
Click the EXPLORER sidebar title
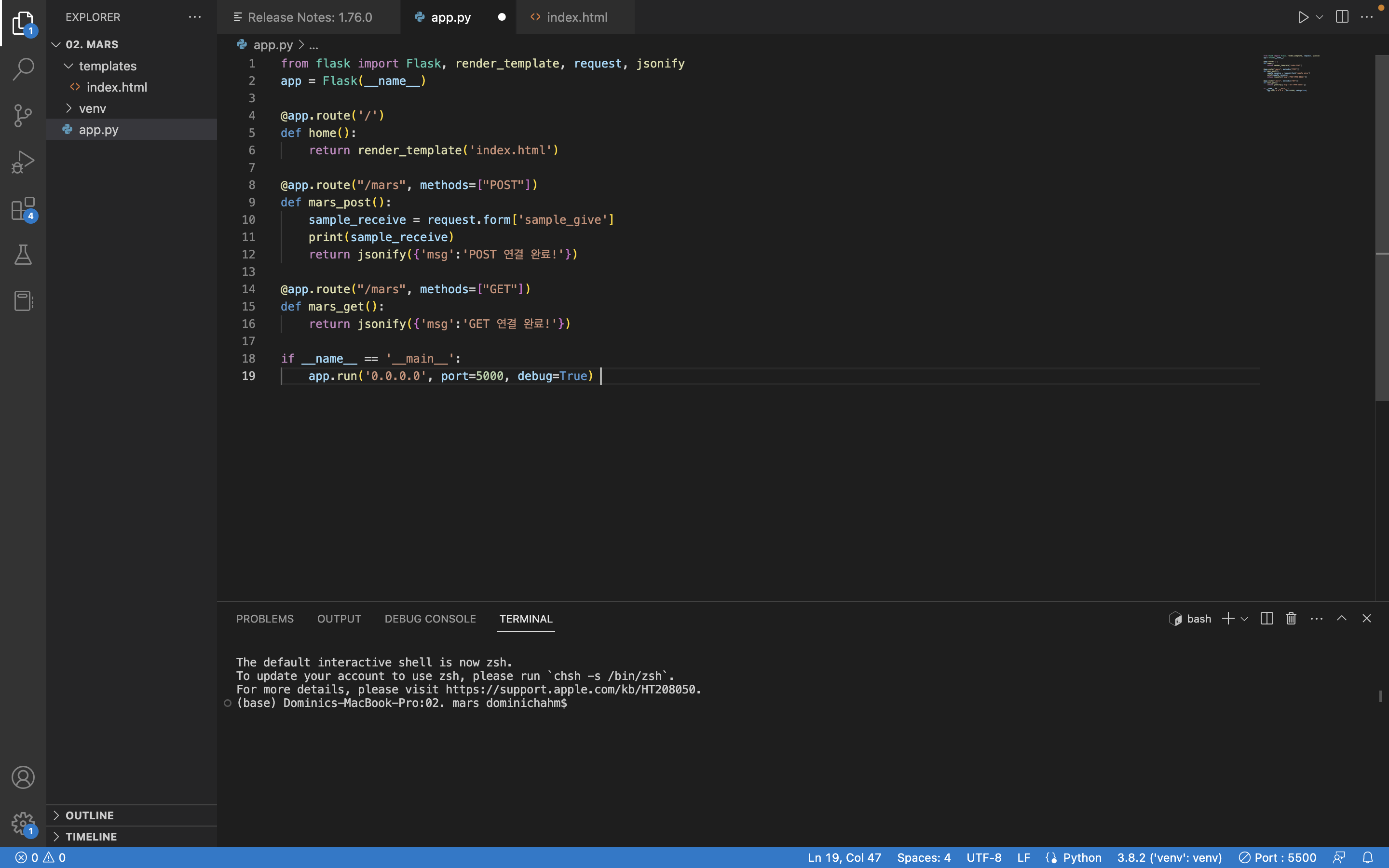(x=93, y=17)
